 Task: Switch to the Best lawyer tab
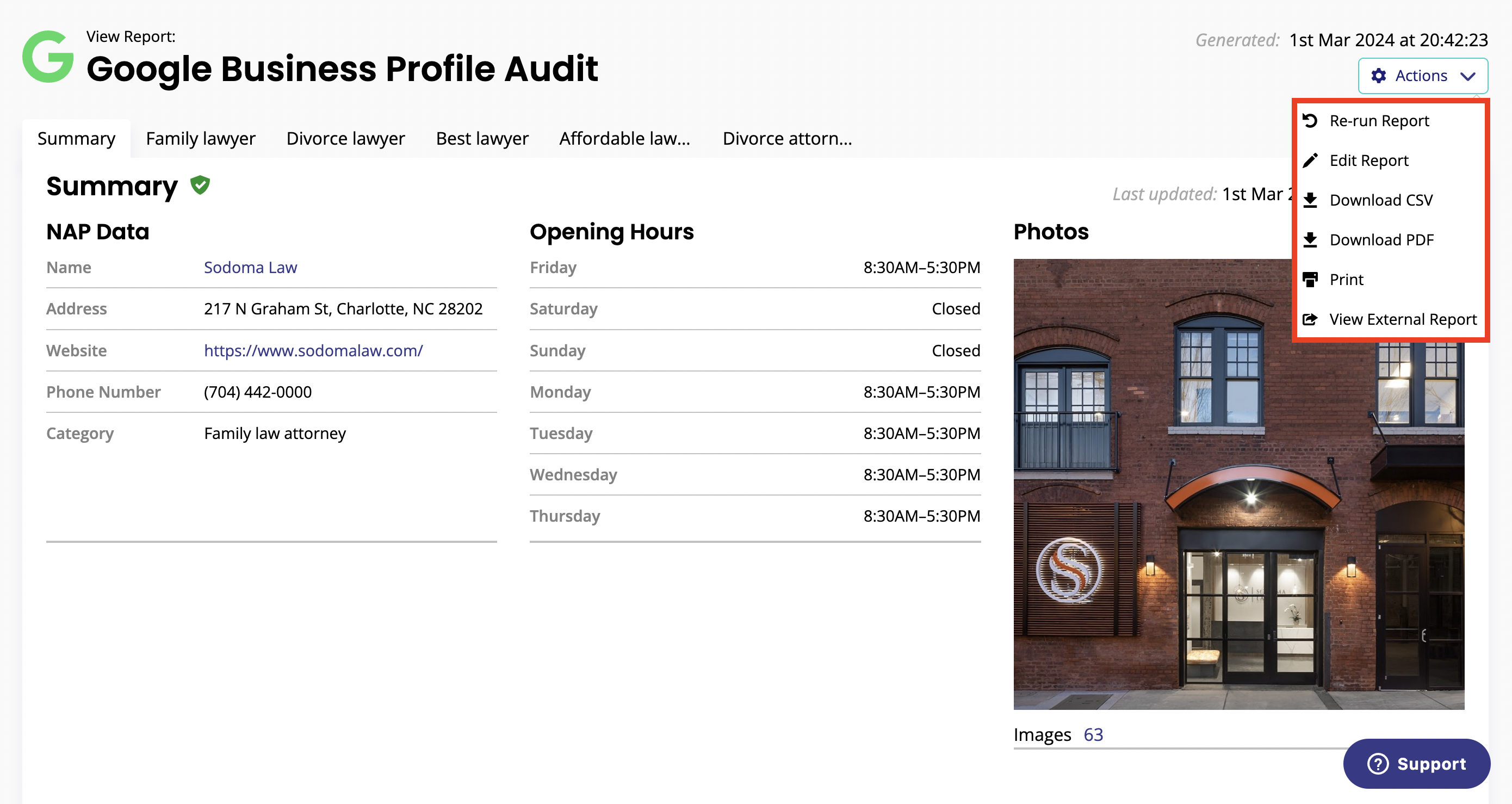(x=482, y=139)
